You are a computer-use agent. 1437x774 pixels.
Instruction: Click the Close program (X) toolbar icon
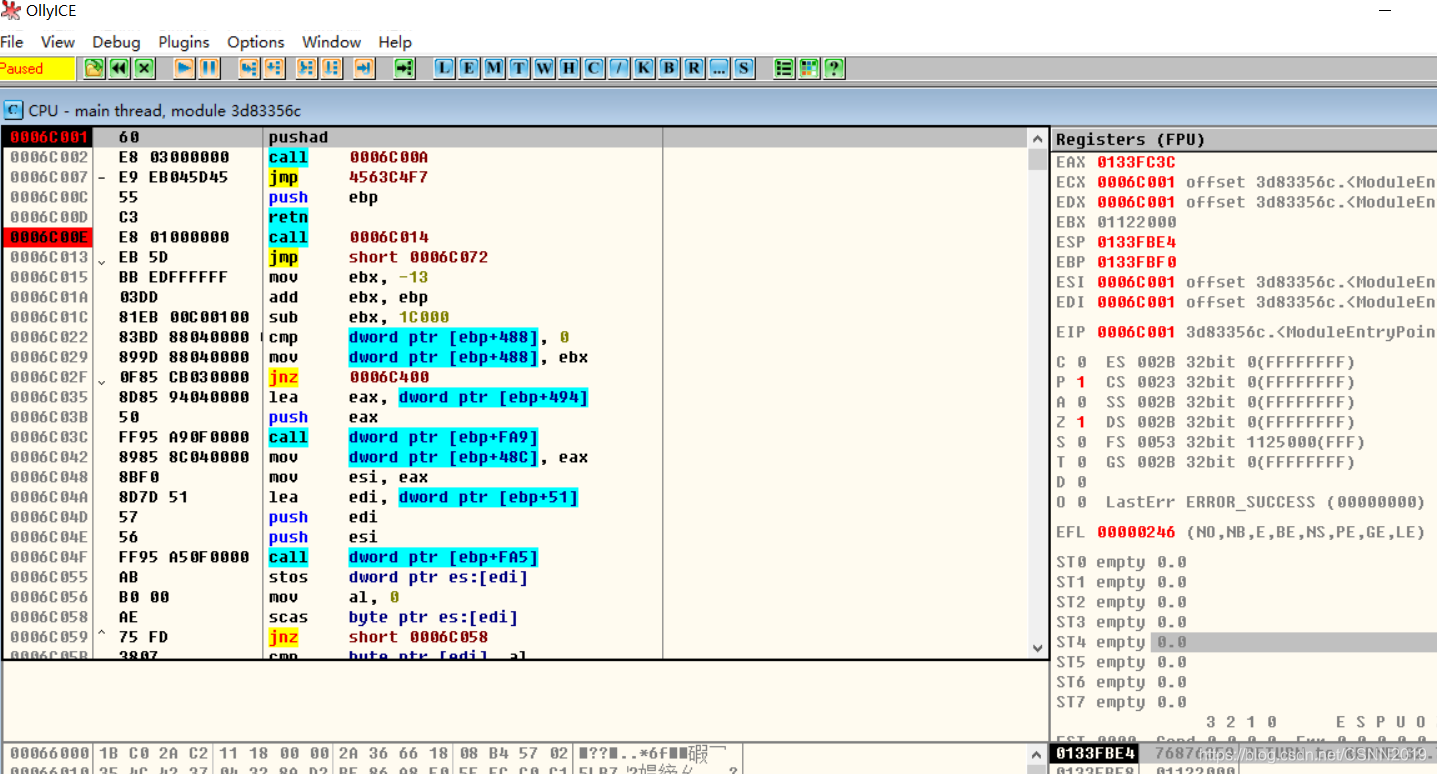pyautogui.click(x=145, y=68)
